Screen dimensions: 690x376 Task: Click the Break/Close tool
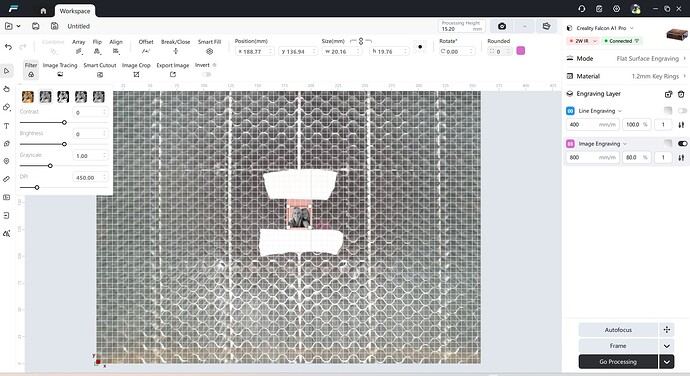[x=176, y=47]
